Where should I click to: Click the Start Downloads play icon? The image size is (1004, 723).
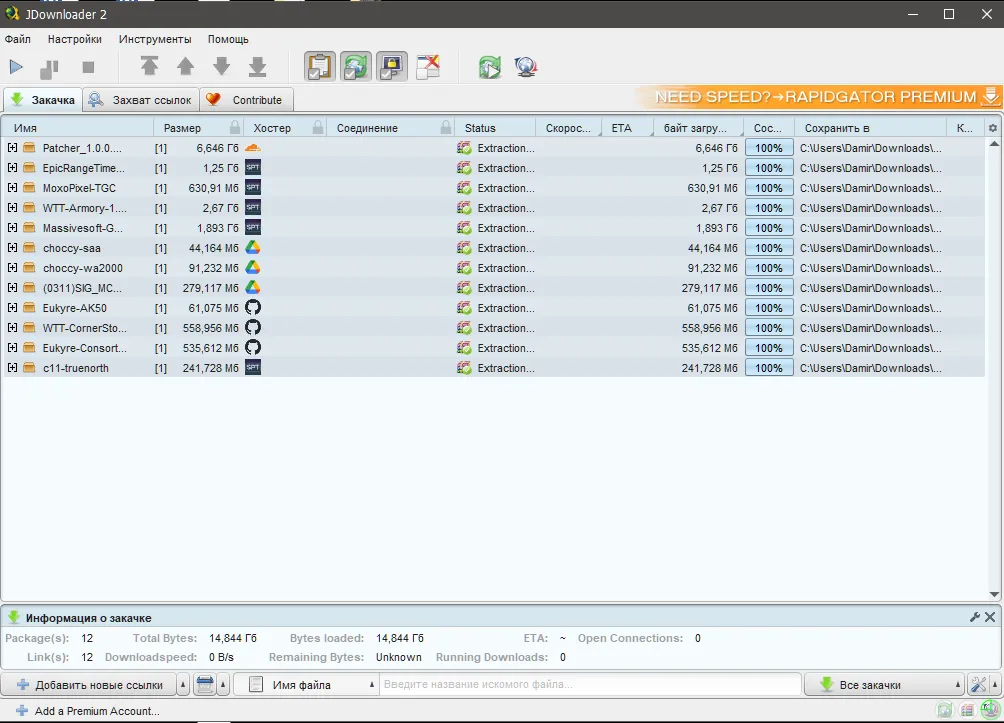(16, 67)
